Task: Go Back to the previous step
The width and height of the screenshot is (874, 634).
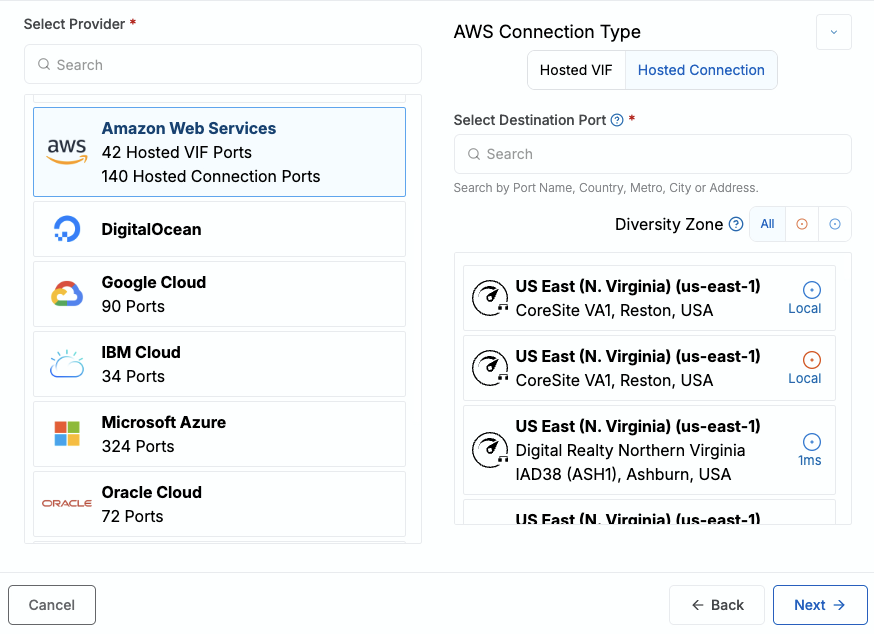Action: point(717,605)
